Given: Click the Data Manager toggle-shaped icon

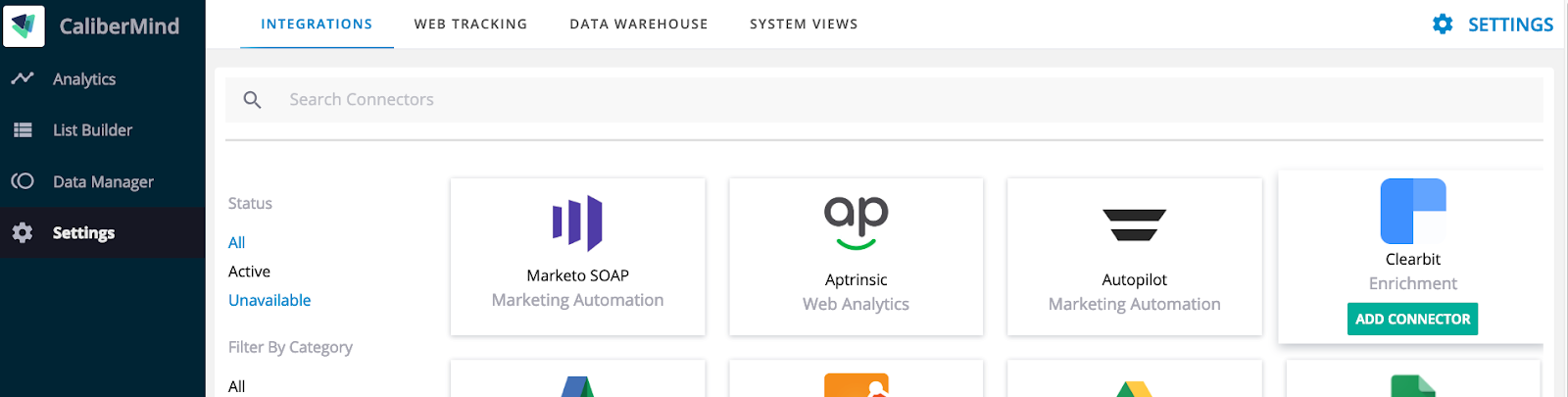Looking at the screenshot, I should click(23, 181).
